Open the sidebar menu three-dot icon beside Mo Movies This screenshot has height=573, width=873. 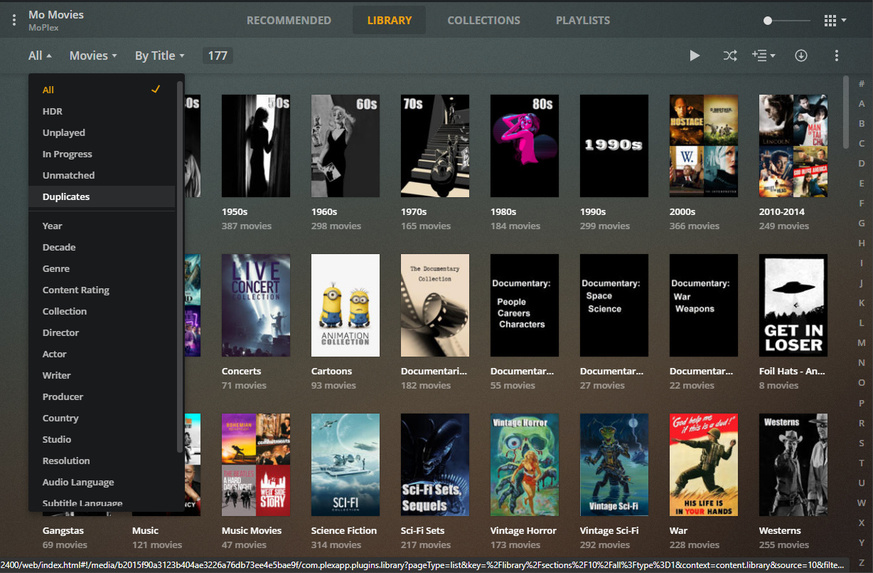(14, 21)
